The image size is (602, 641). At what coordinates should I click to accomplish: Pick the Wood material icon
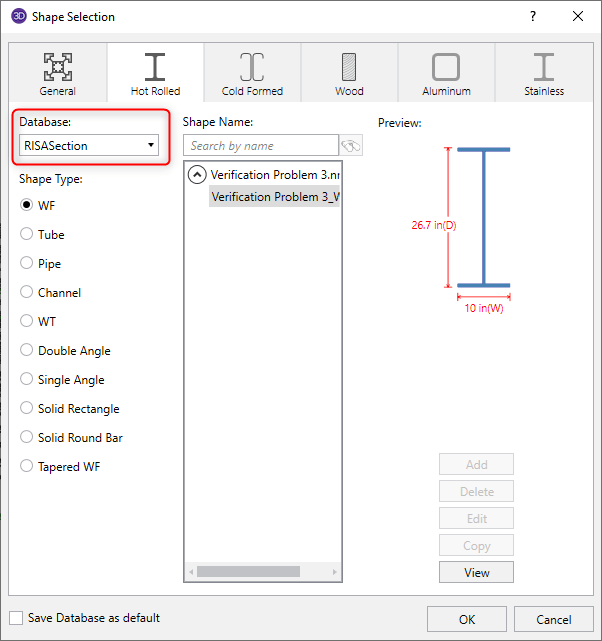[x=349, y=67]
